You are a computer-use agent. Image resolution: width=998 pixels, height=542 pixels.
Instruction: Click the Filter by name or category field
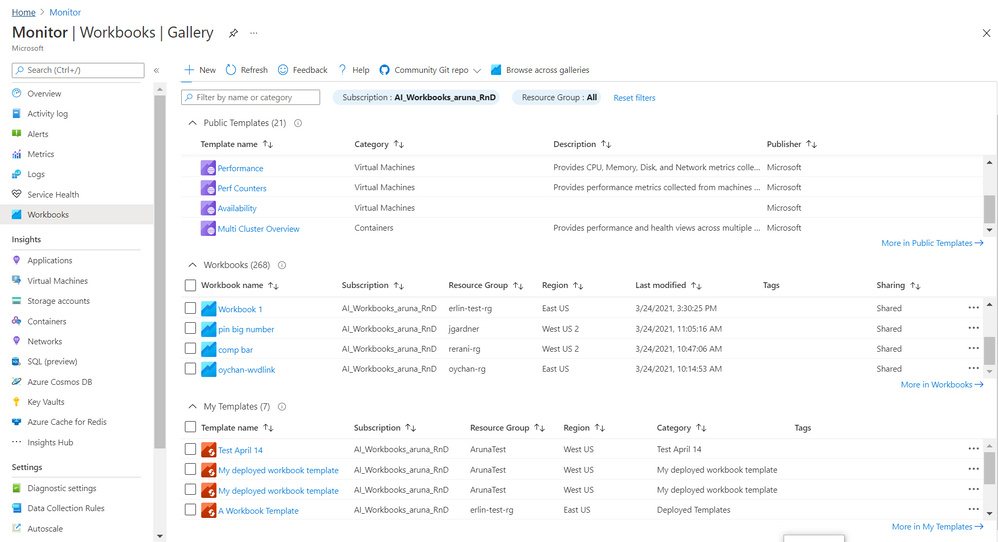tap(250, 97)
